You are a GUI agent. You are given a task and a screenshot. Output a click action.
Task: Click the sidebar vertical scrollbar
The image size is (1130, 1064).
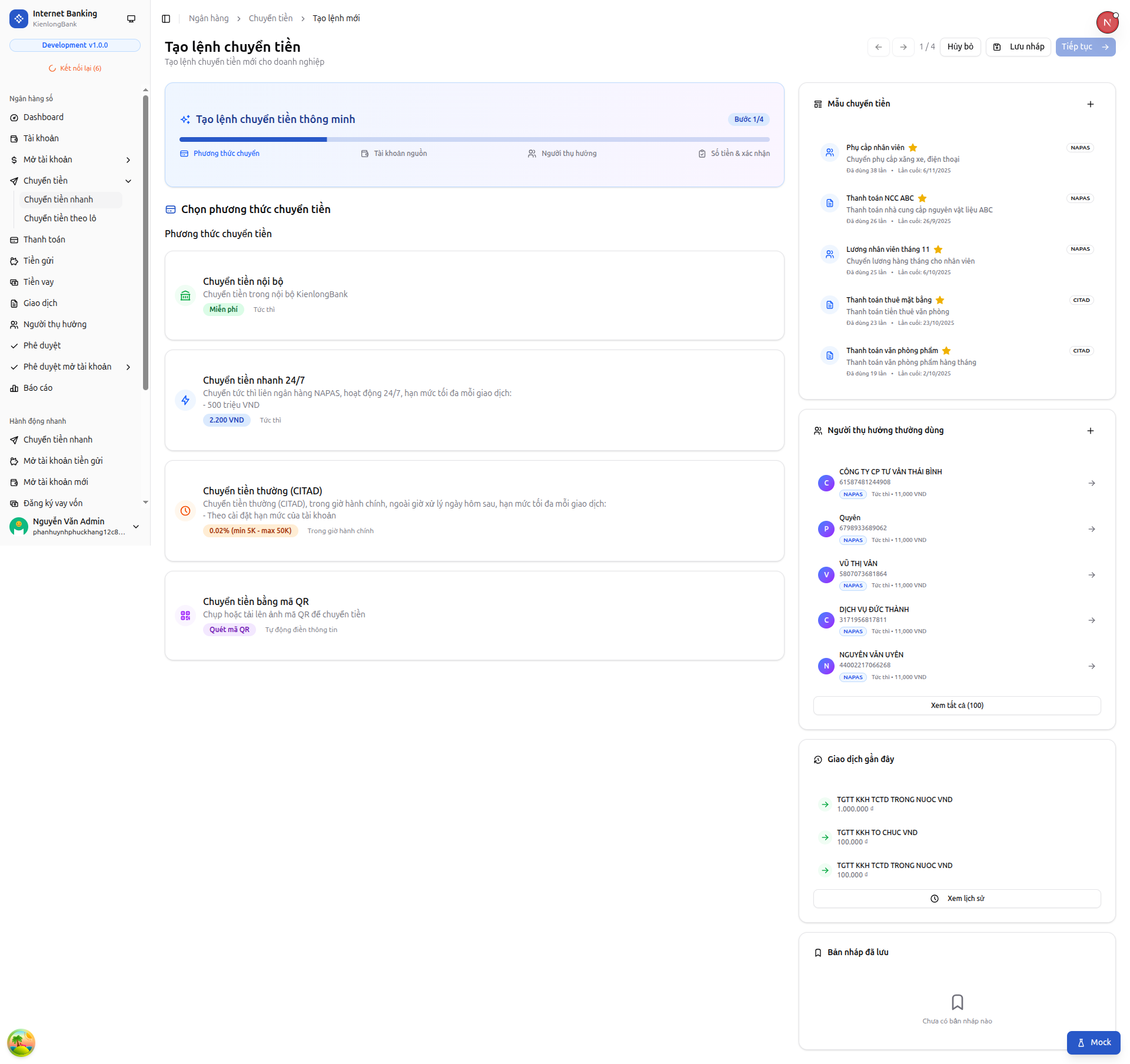coord(145,242)
